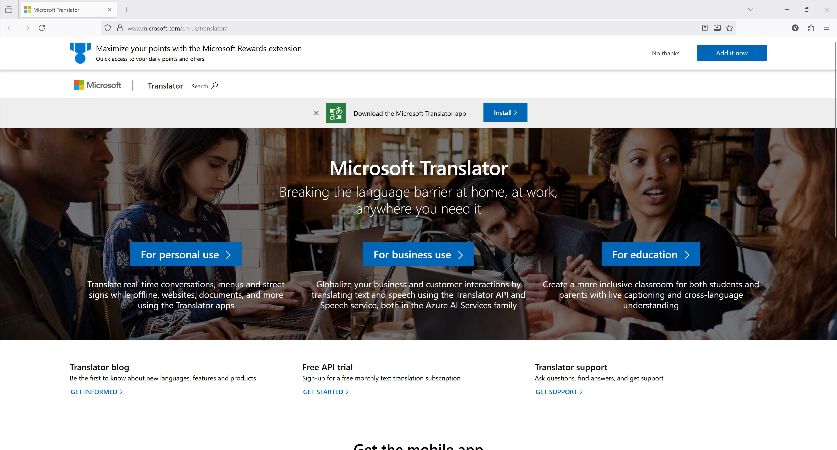Open site Search with magnifier icon
Image resolution: width=837 pixels, height=450 pixels.
(205, 85)
